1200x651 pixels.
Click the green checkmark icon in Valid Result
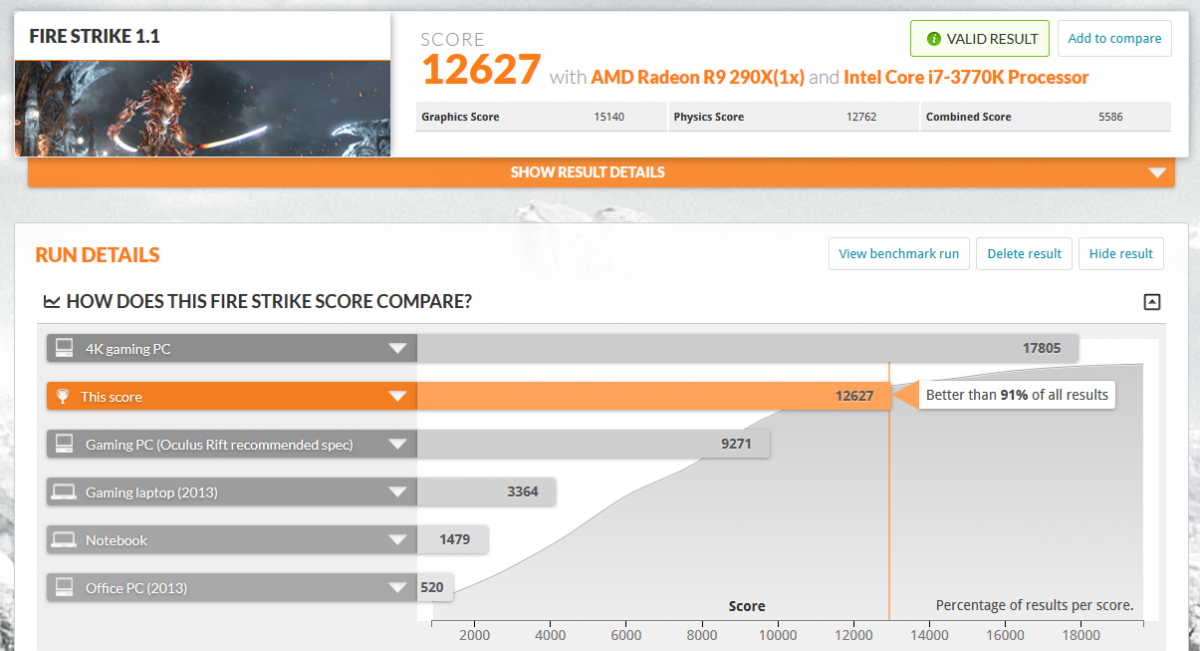point(934,39)
